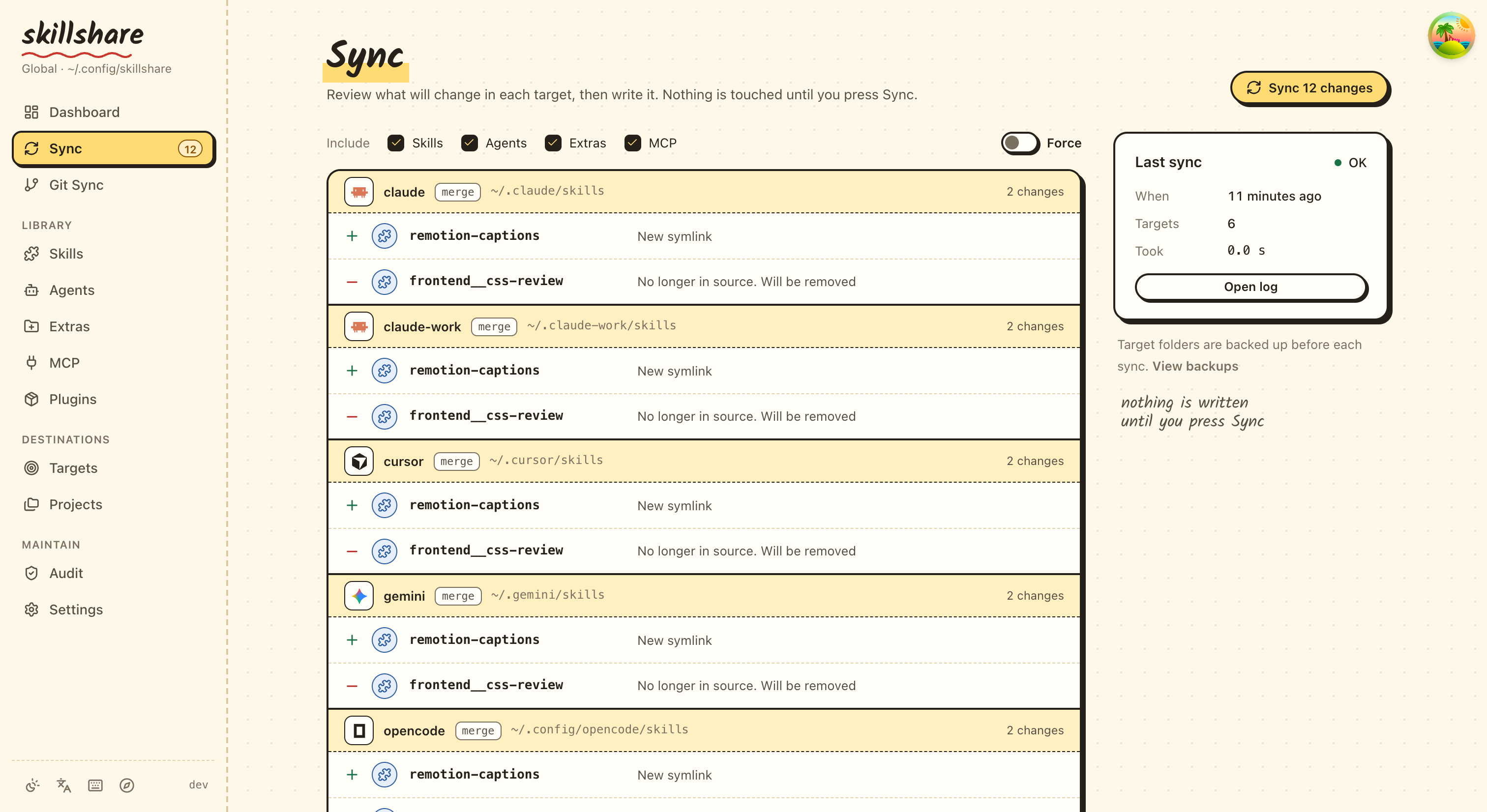Click the 12 badge on Sync item

190,149
